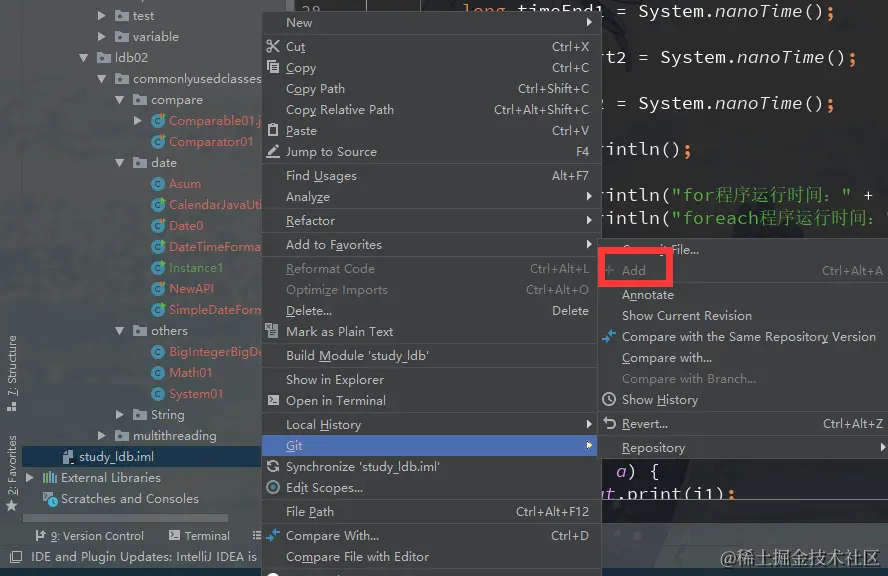This screenshot has height=576, width=888.
Task: Open the Version Control tab
Action: (x=89, y=535)
